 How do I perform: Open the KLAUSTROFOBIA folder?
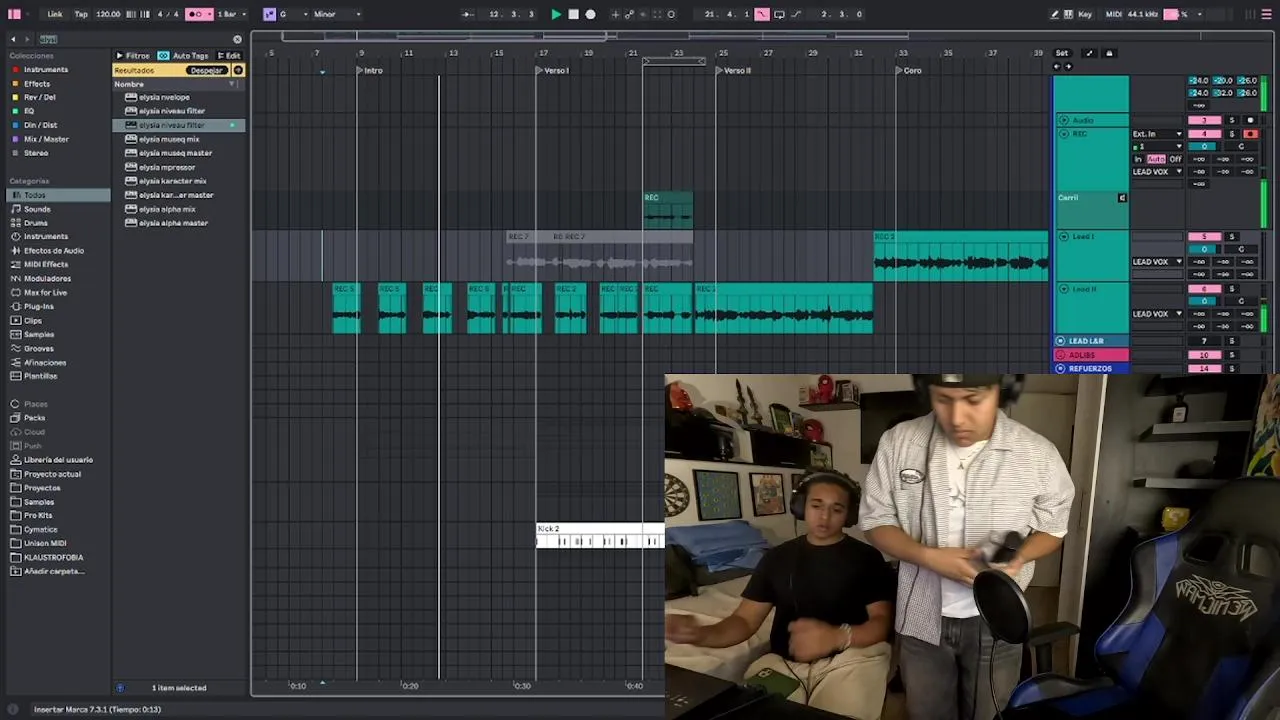53,557
